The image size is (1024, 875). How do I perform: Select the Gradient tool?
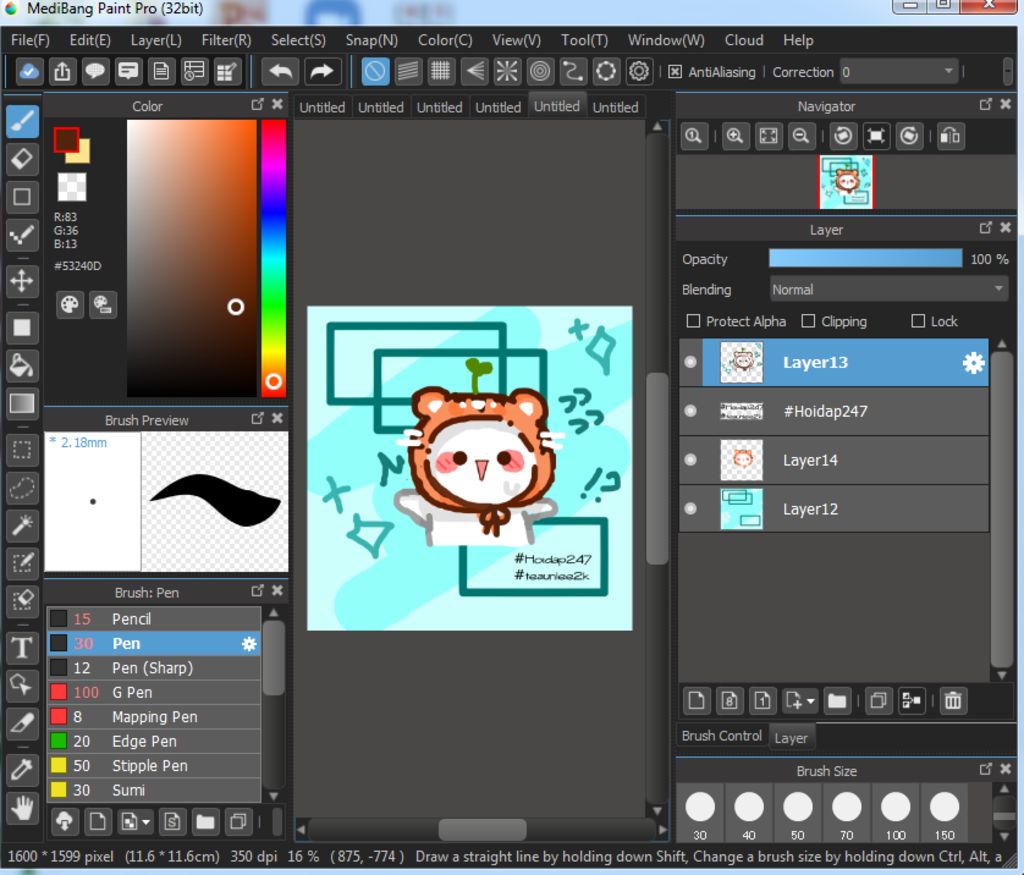[22, 403]
